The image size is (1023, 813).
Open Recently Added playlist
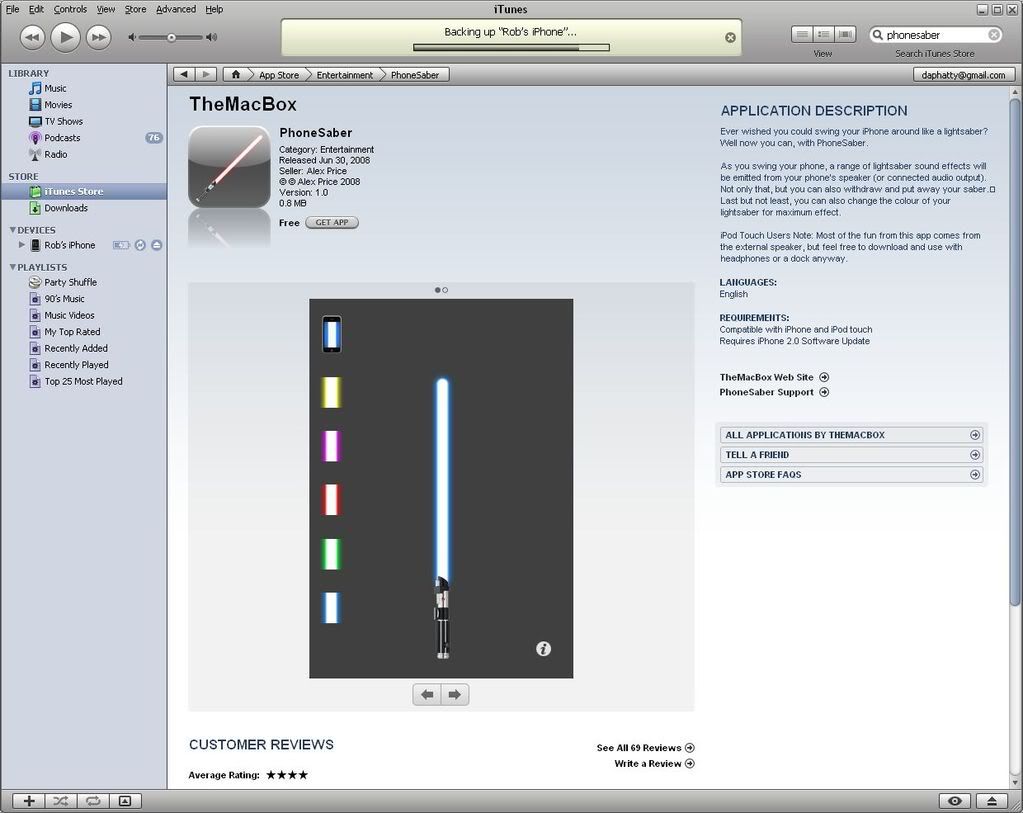pyautogui.click(x=76, y=348)
